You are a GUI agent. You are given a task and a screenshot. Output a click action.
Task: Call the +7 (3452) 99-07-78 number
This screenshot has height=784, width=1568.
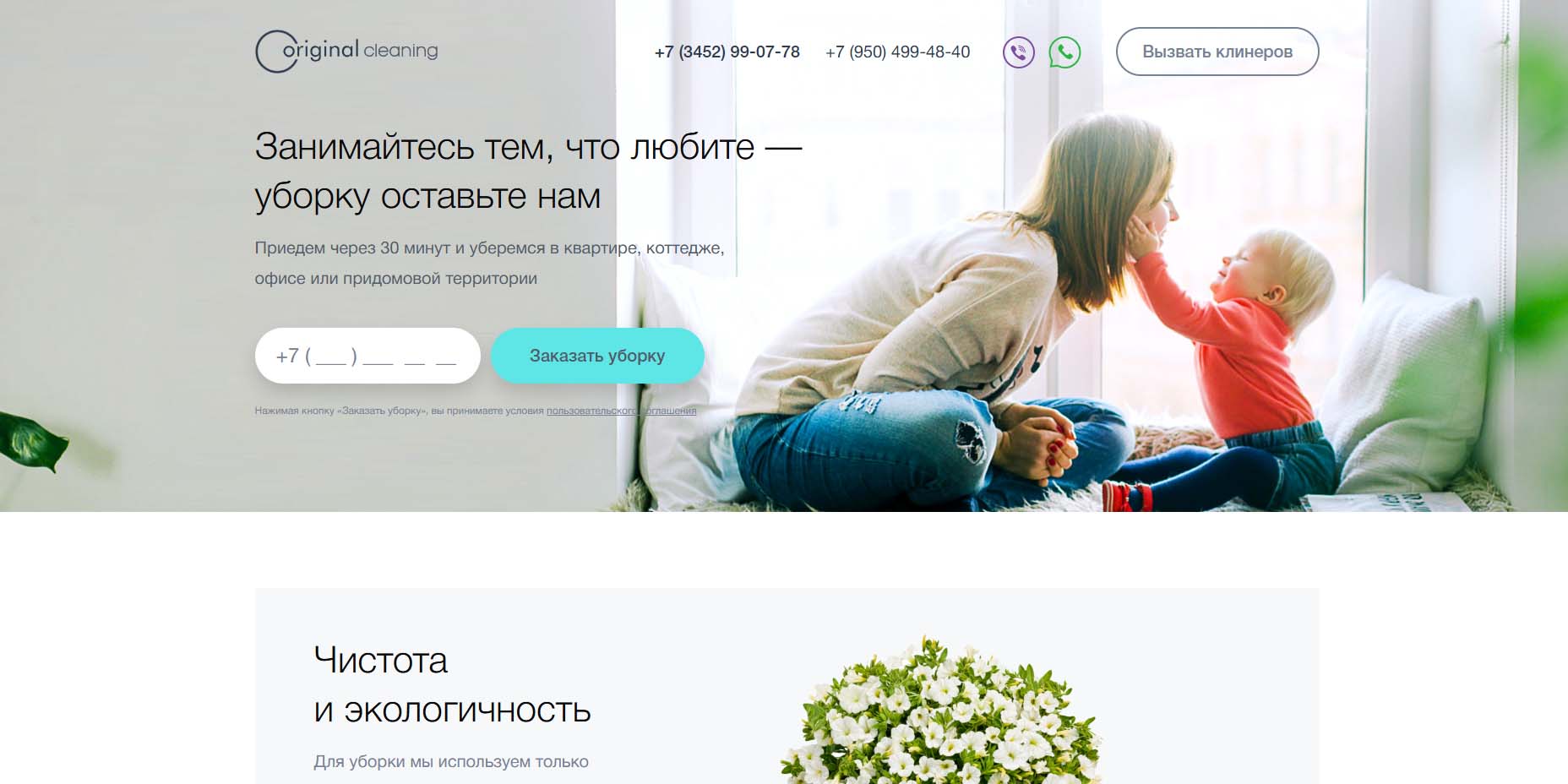click(727, 52)
